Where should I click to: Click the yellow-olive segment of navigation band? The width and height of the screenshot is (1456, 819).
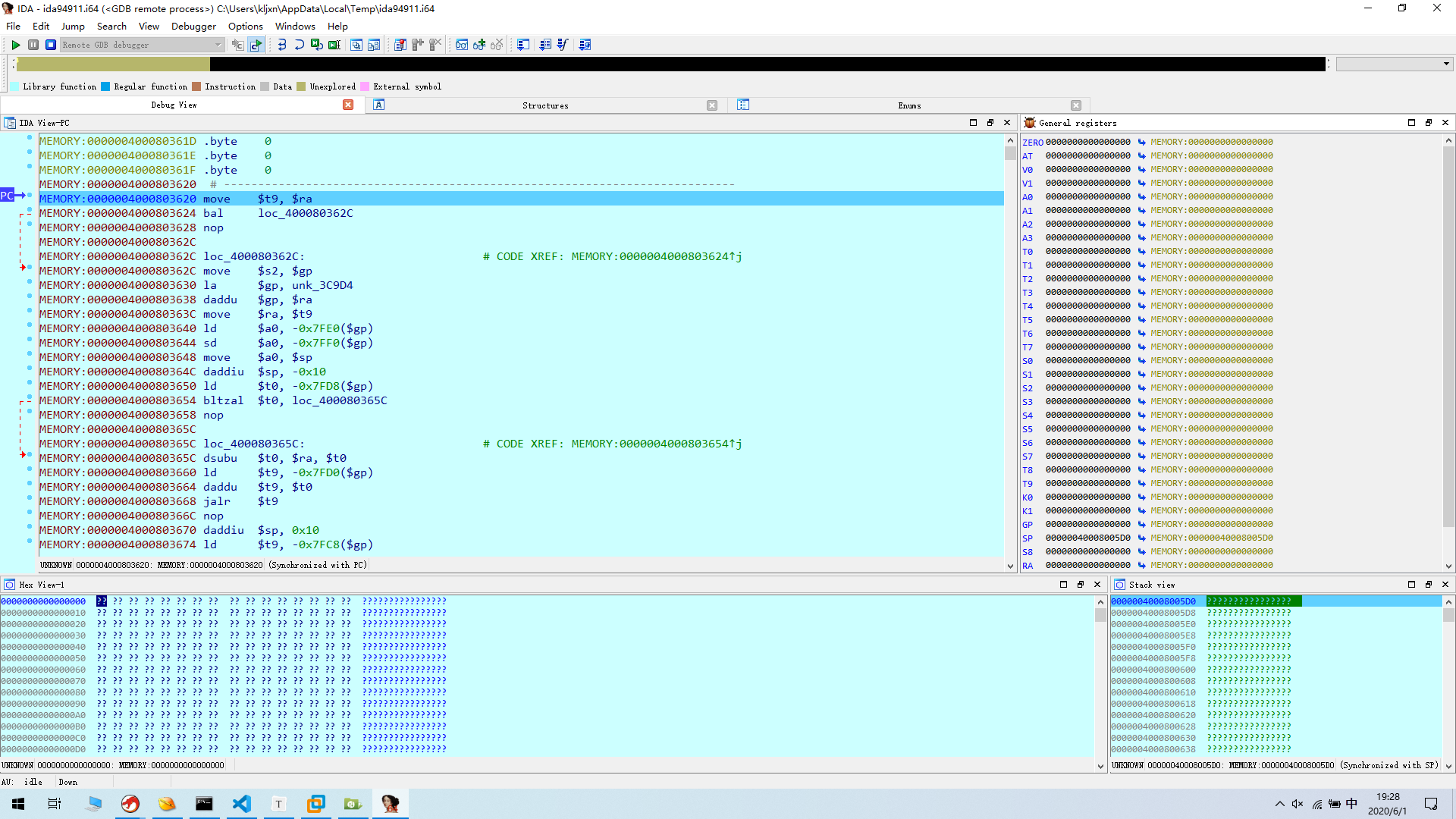click(114, 64)
